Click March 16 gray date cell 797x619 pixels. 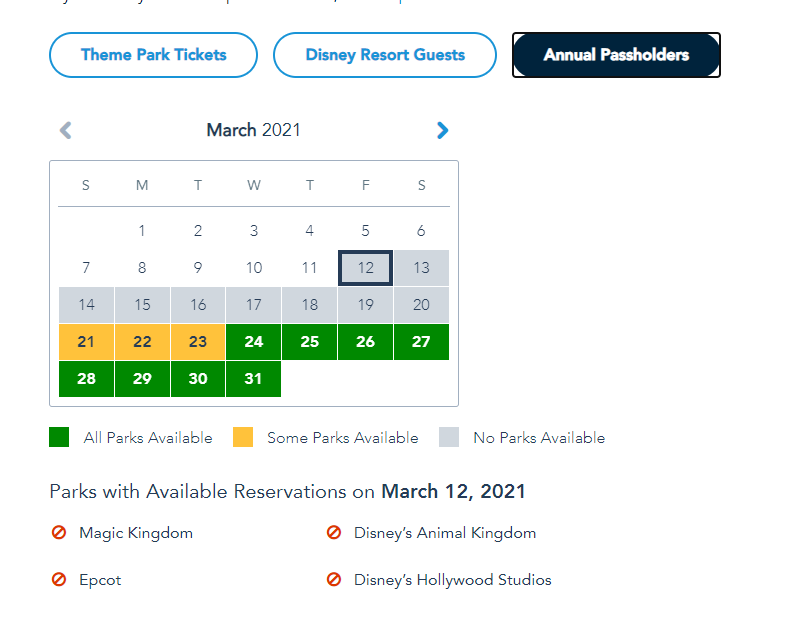click(x=198, y=305)
